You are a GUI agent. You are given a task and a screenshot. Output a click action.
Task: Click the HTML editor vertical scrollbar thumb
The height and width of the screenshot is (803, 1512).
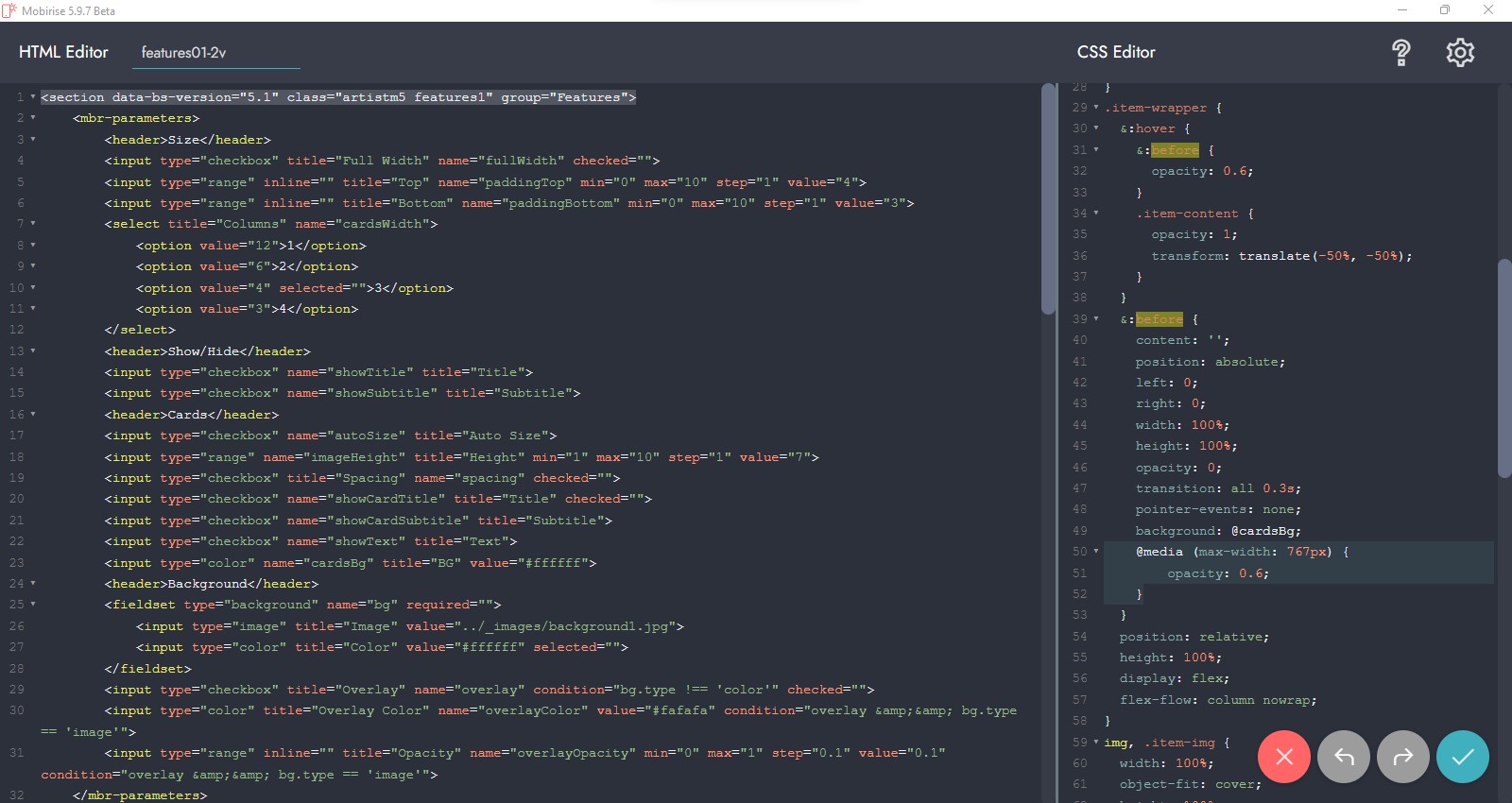1047,198
